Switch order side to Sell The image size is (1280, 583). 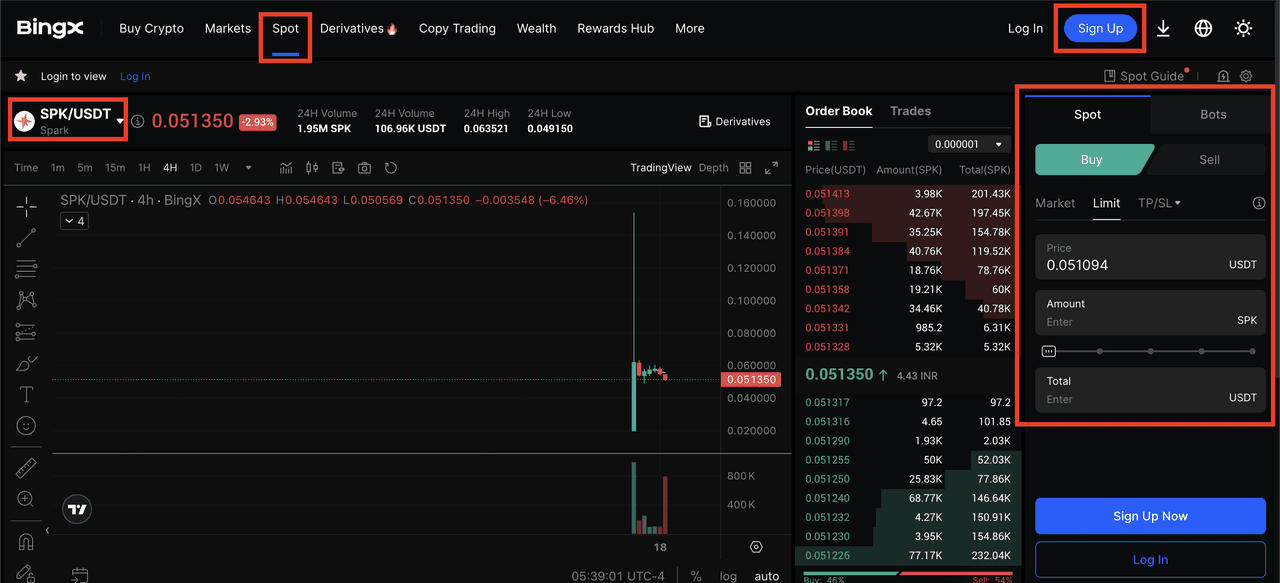tap(1209, 160)
